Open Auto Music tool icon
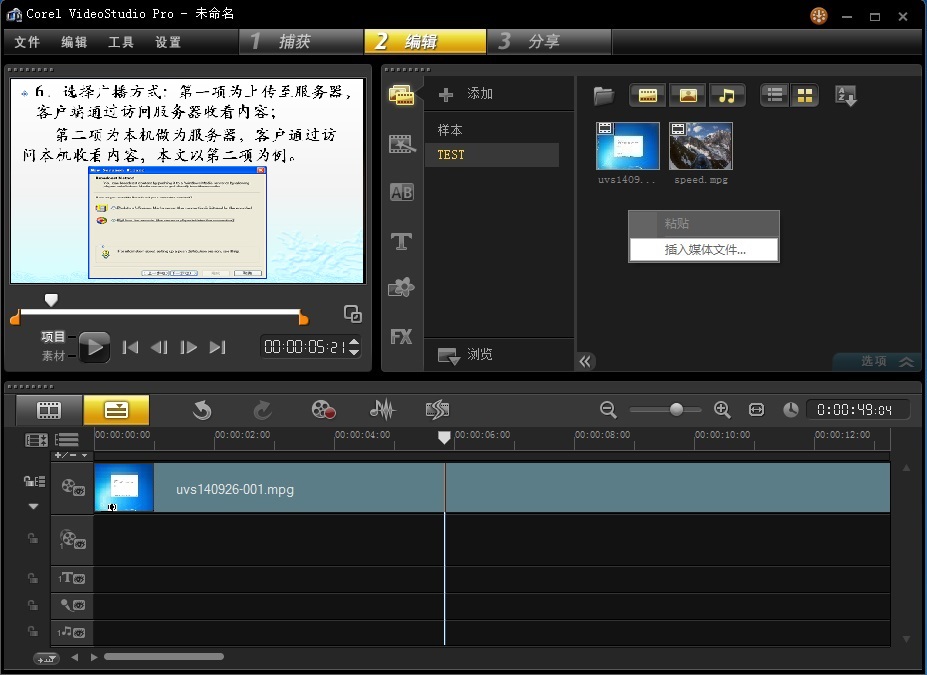The image size is (927, 675). click(x=437, y=409)
